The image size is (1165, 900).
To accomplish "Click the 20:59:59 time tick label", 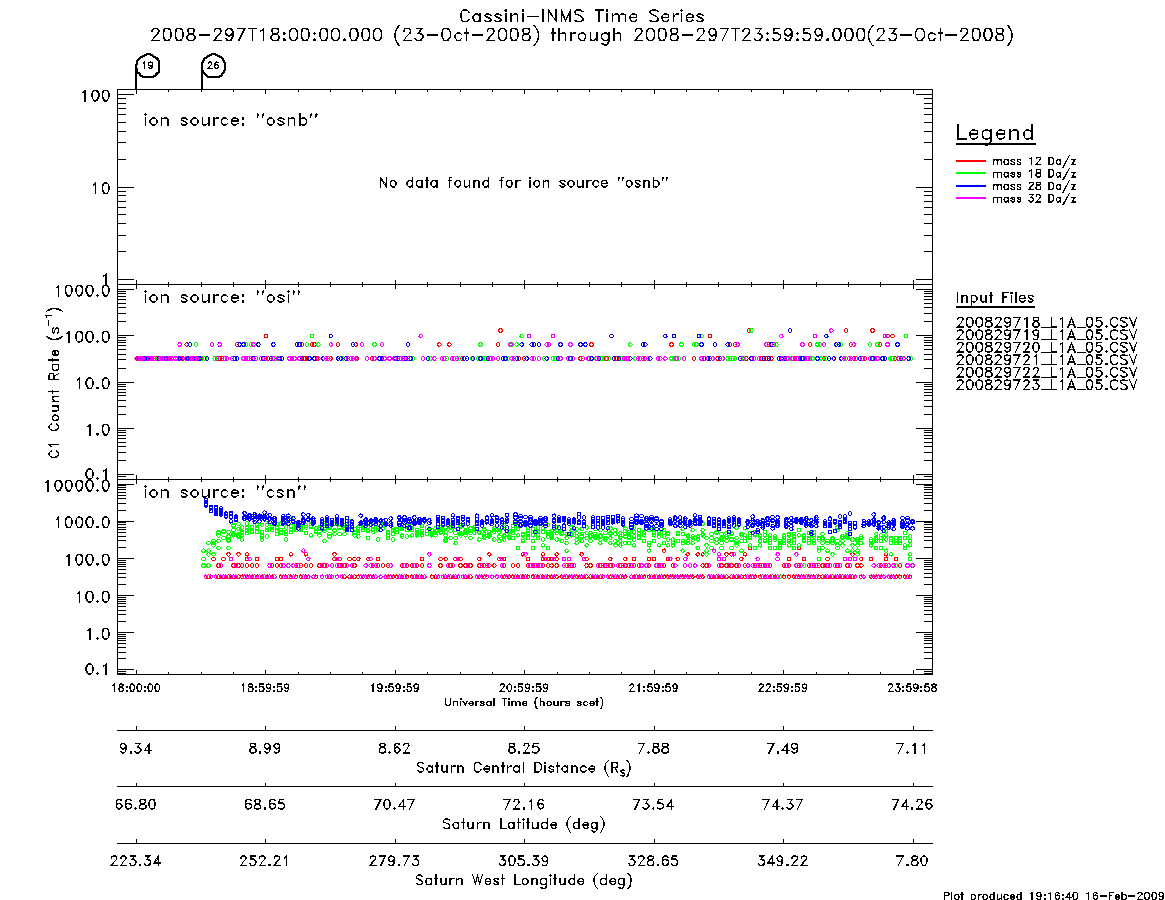I will coord(524,688).
